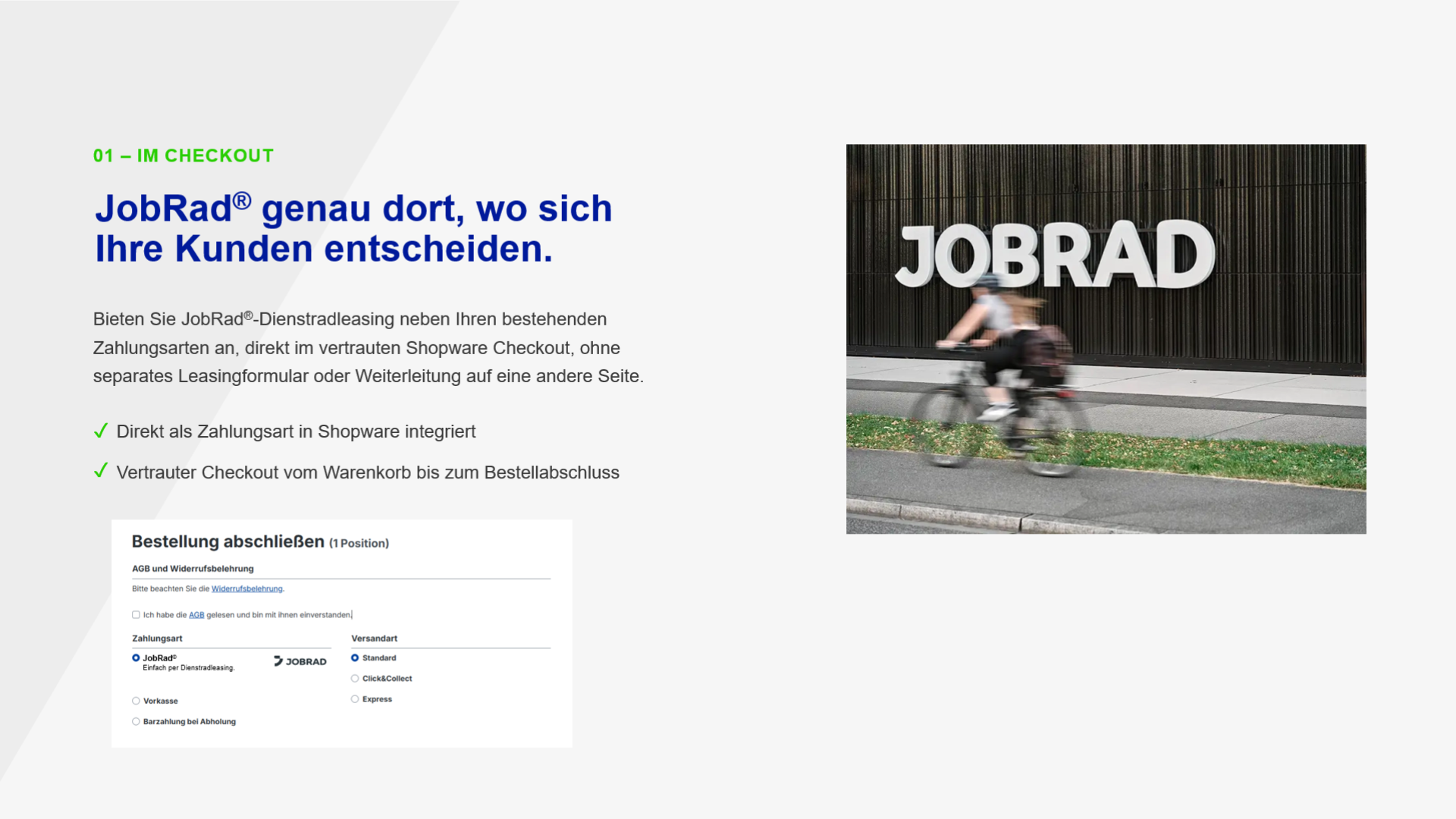Click 'Direkt als Zahlungsart in Shopware integriert'

point(296,431)
